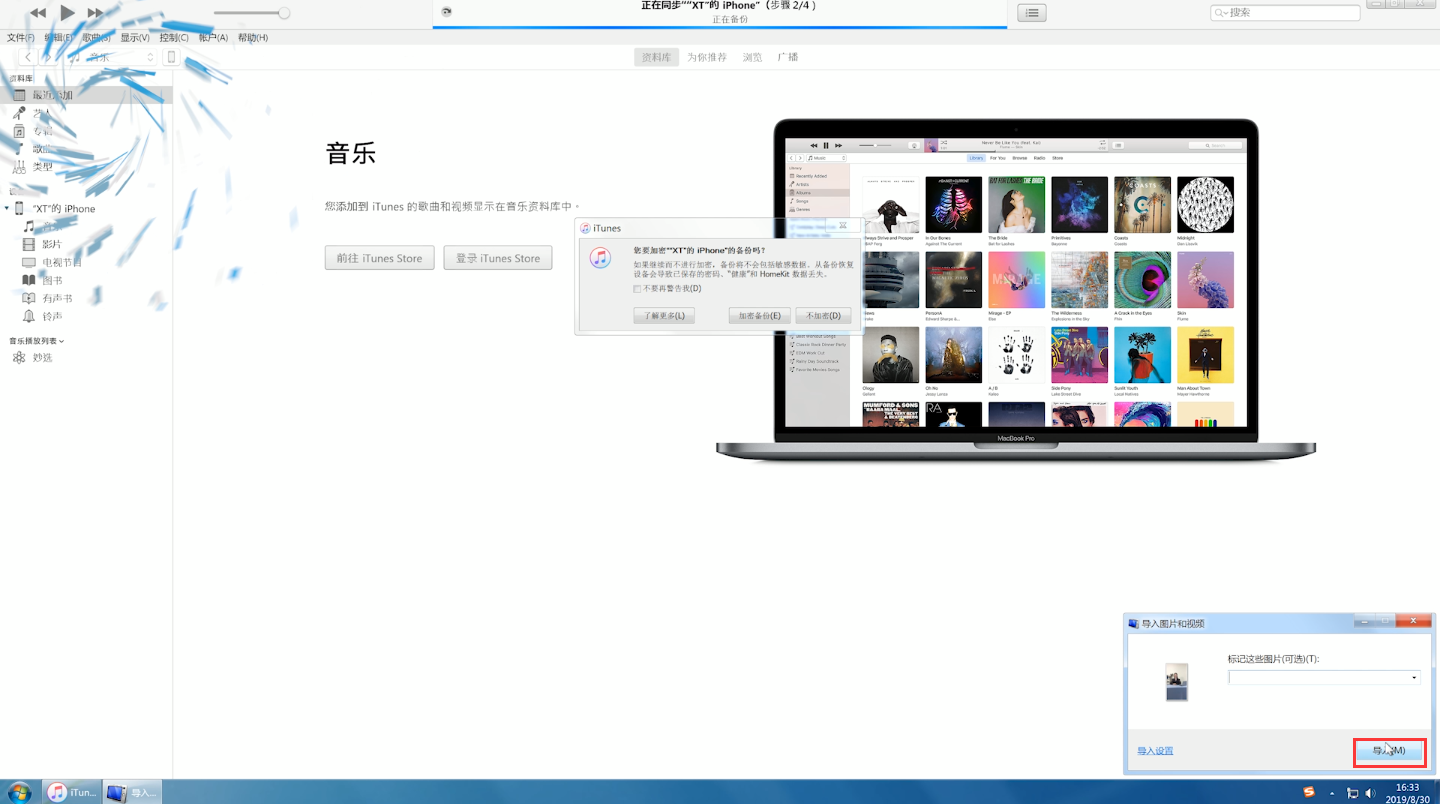Screen dimensions: 1440x804
Task: Open the 帮助(H) menu
Action: (x=253, y=38)
